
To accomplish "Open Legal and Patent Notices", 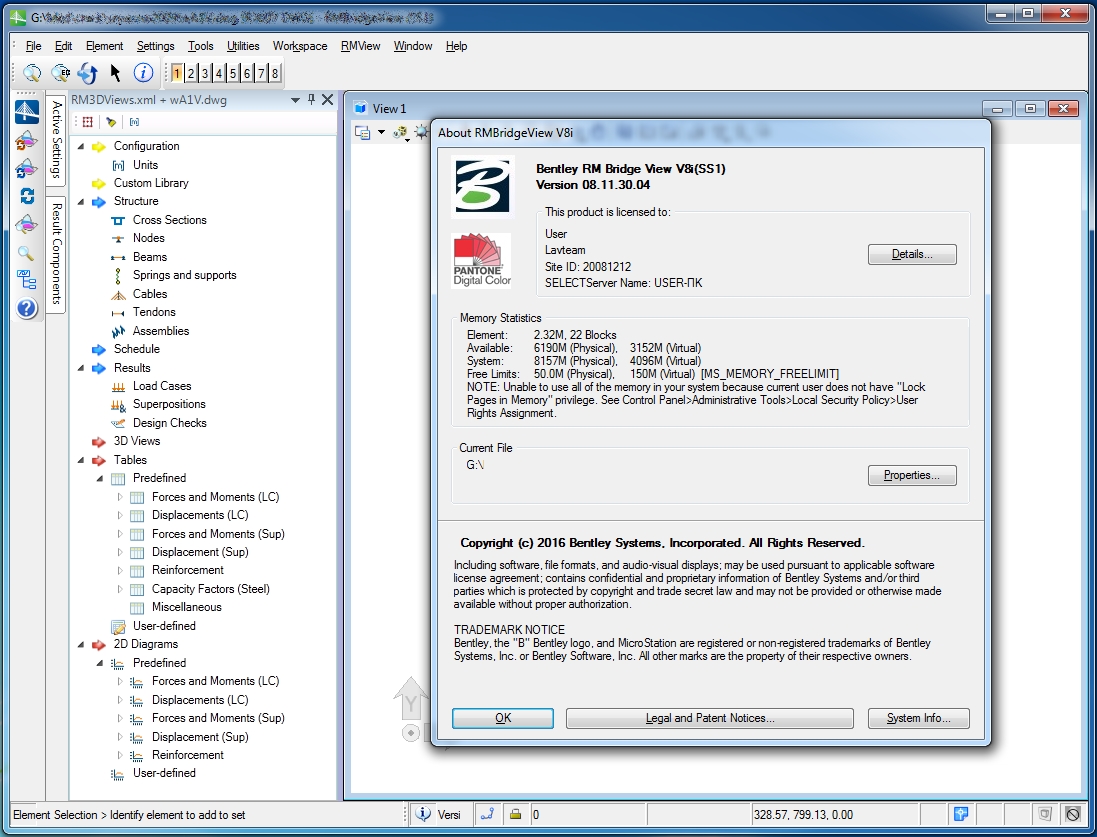I will [x=709, y=718].
